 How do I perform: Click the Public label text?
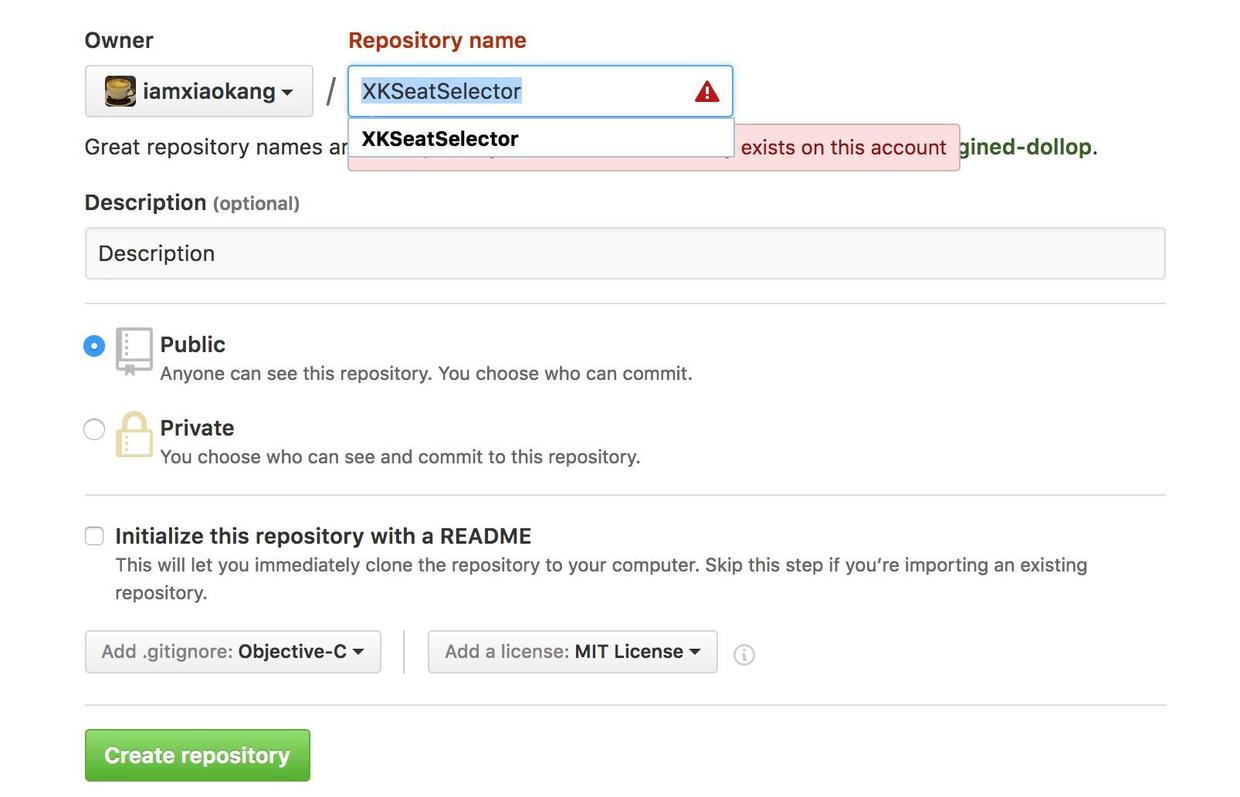193,344
